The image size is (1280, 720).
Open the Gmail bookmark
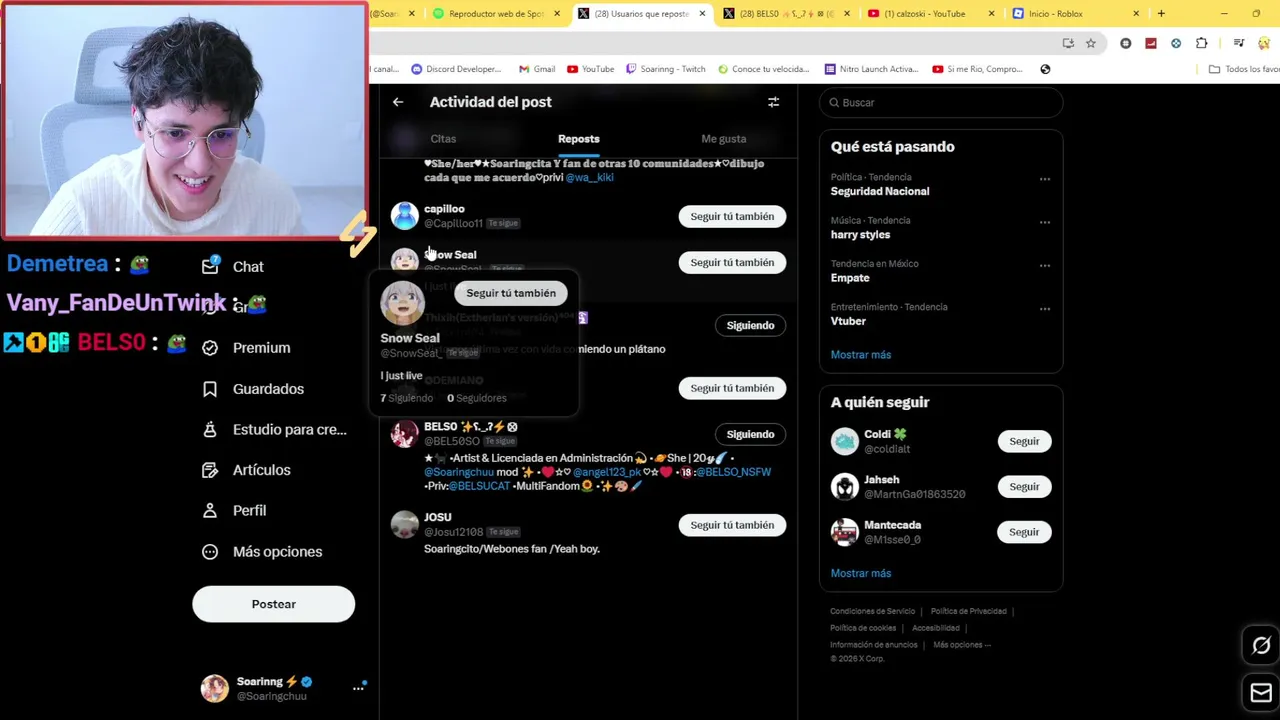click(537, 69)
